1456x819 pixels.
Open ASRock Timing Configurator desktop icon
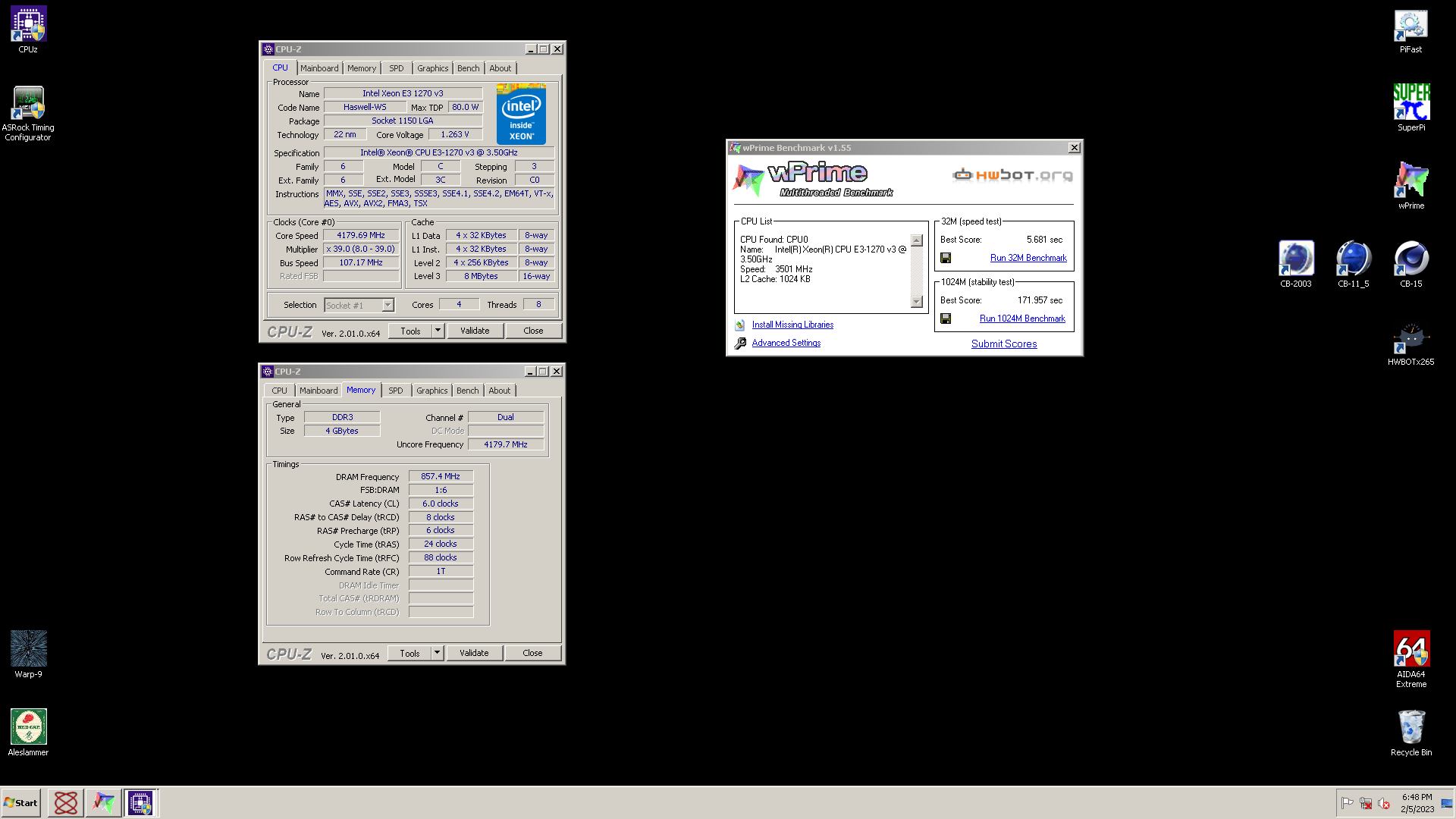coord(28,113)
